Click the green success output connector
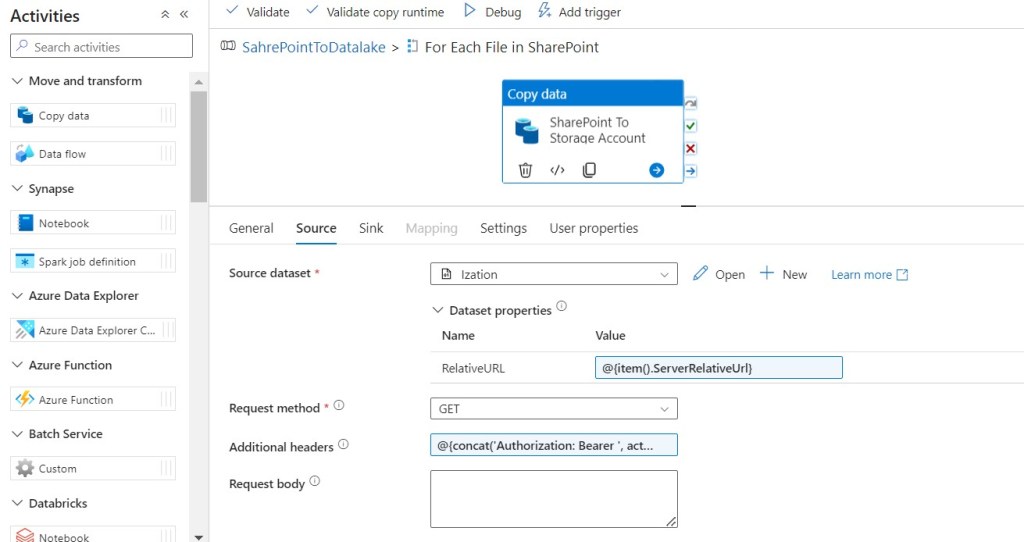 [690, 126]
